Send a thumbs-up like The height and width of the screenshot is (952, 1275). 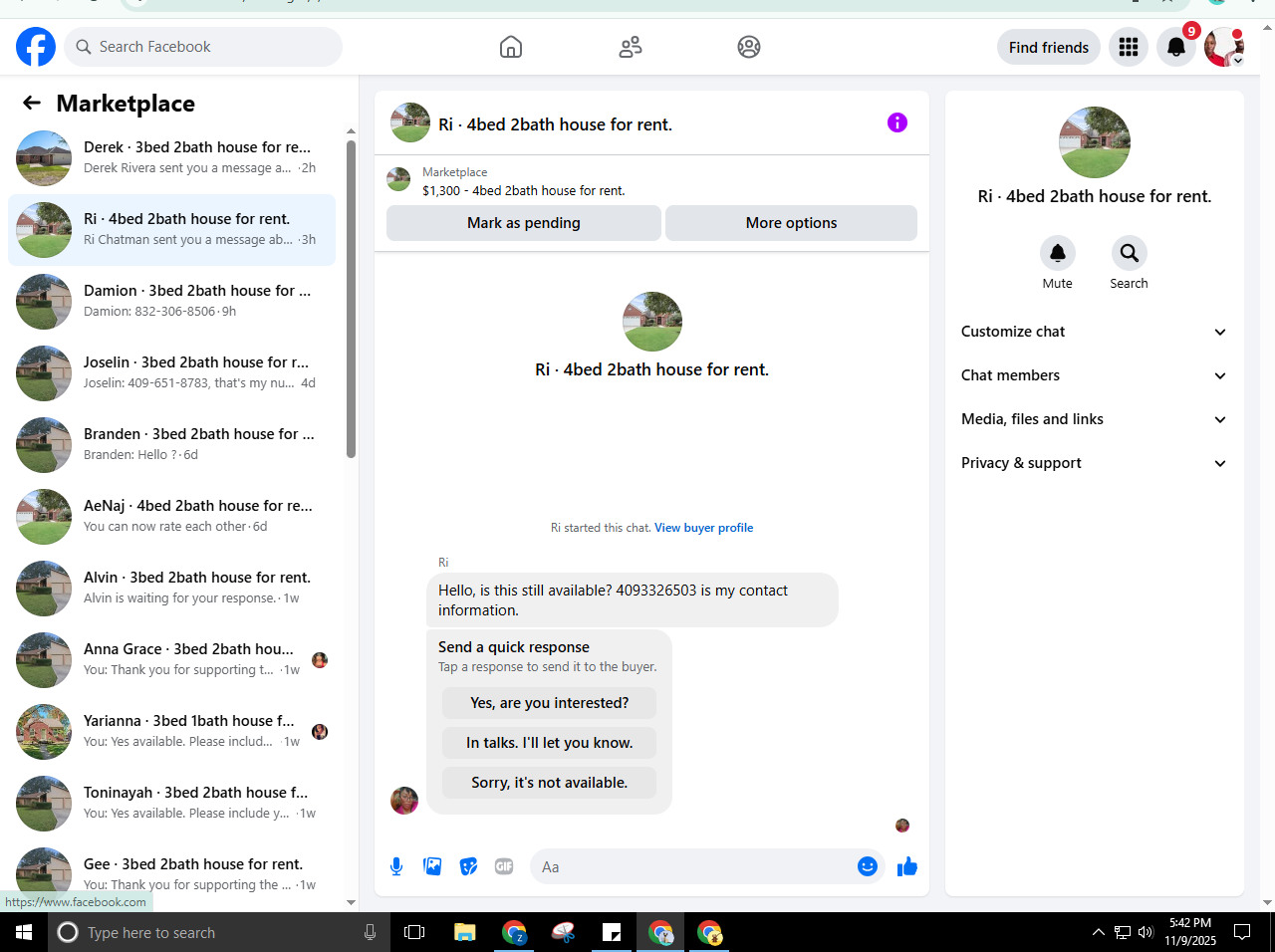point(907,866)
